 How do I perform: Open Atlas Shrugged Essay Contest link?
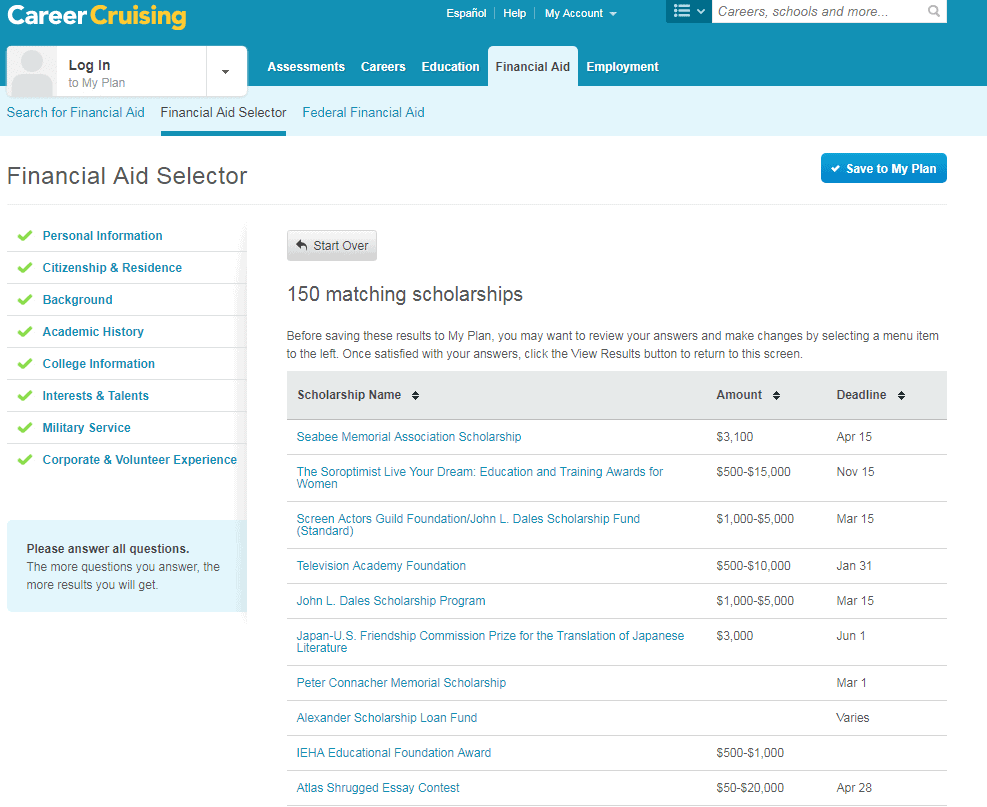click(x=378, y=788)
